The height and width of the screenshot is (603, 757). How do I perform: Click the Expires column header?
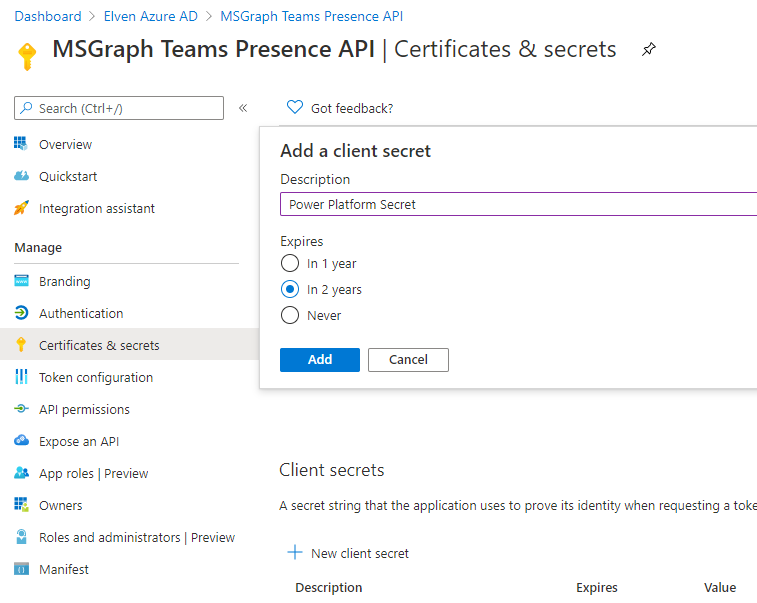pyautogui.click(x=597, y=587)
